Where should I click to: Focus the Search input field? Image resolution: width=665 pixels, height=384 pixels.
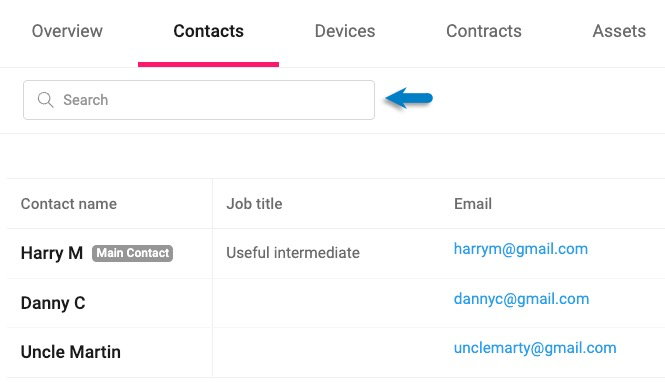199,100
